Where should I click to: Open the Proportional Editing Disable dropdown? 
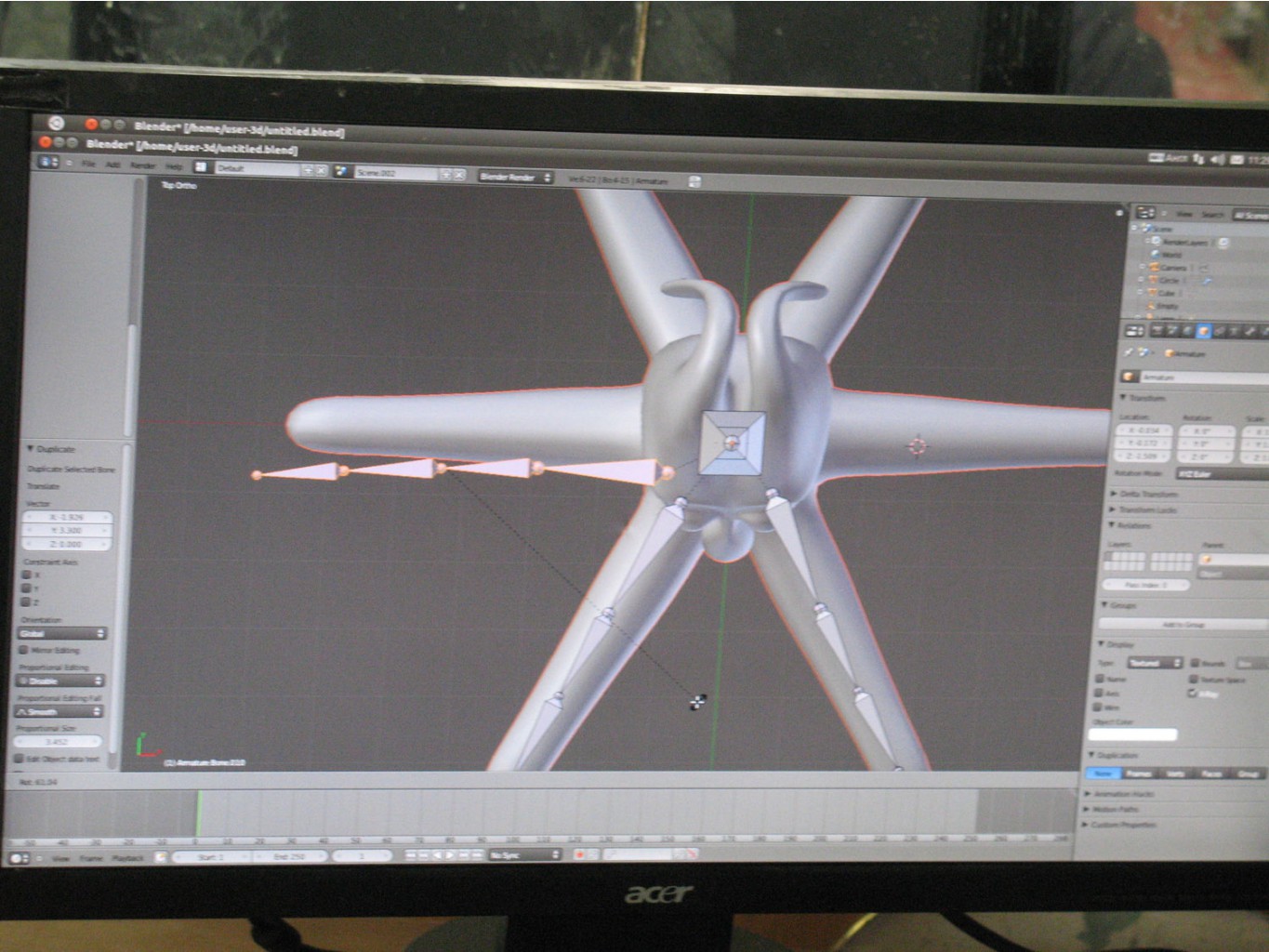pos(59,681)
